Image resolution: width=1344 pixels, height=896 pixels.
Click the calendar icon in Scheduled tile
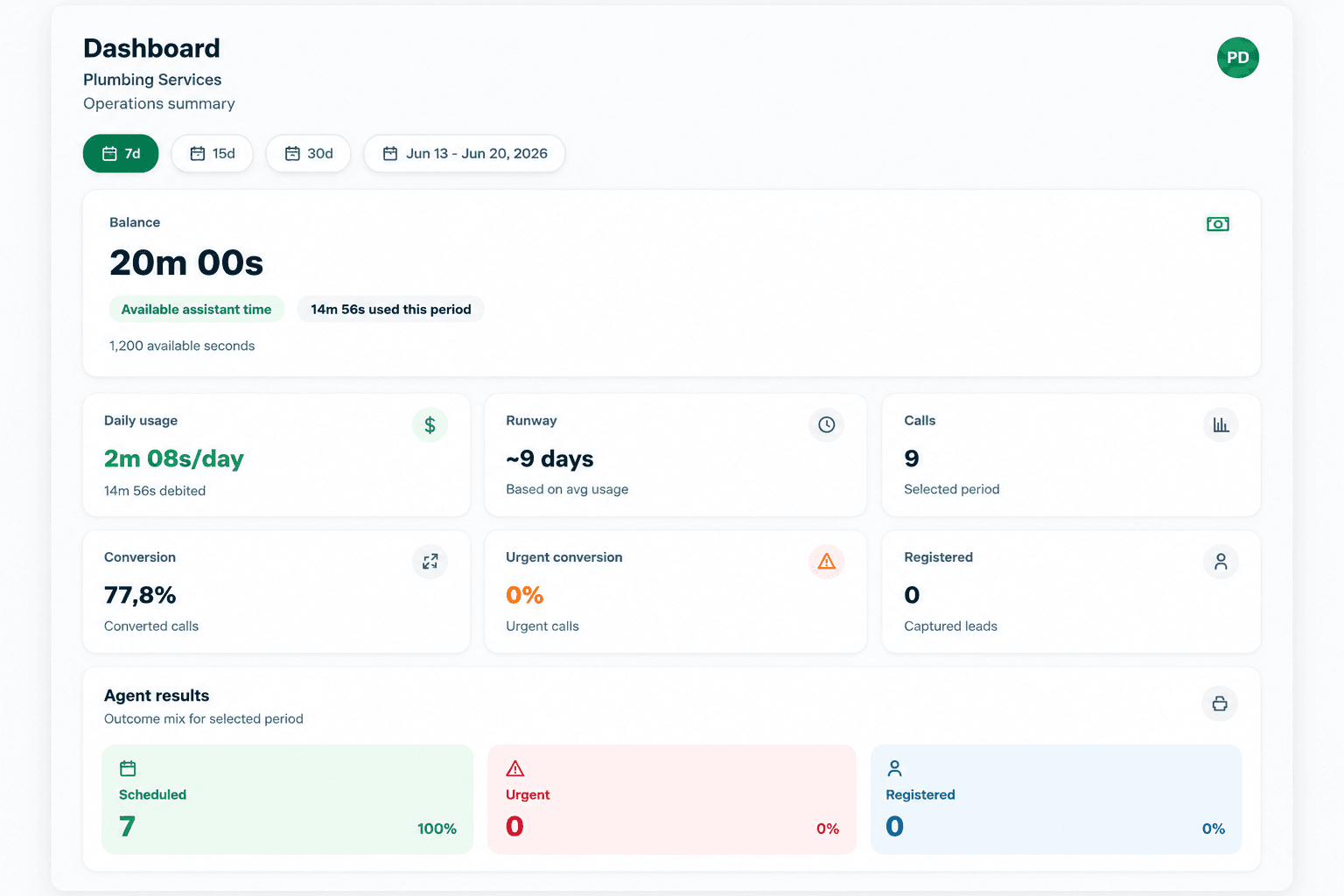128,768
